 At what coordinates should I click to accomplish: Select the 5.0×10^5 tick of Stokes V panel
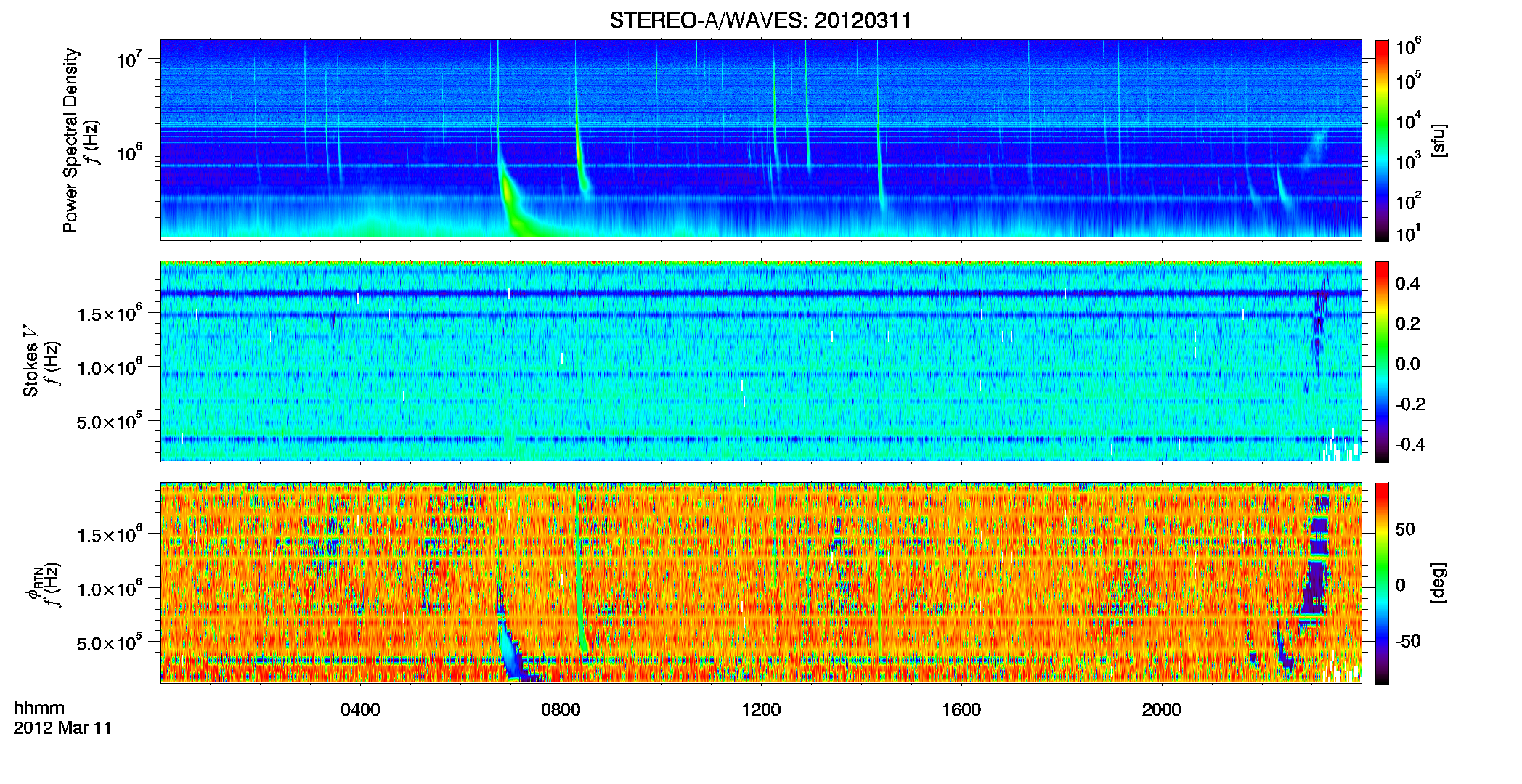coord(109,421)
